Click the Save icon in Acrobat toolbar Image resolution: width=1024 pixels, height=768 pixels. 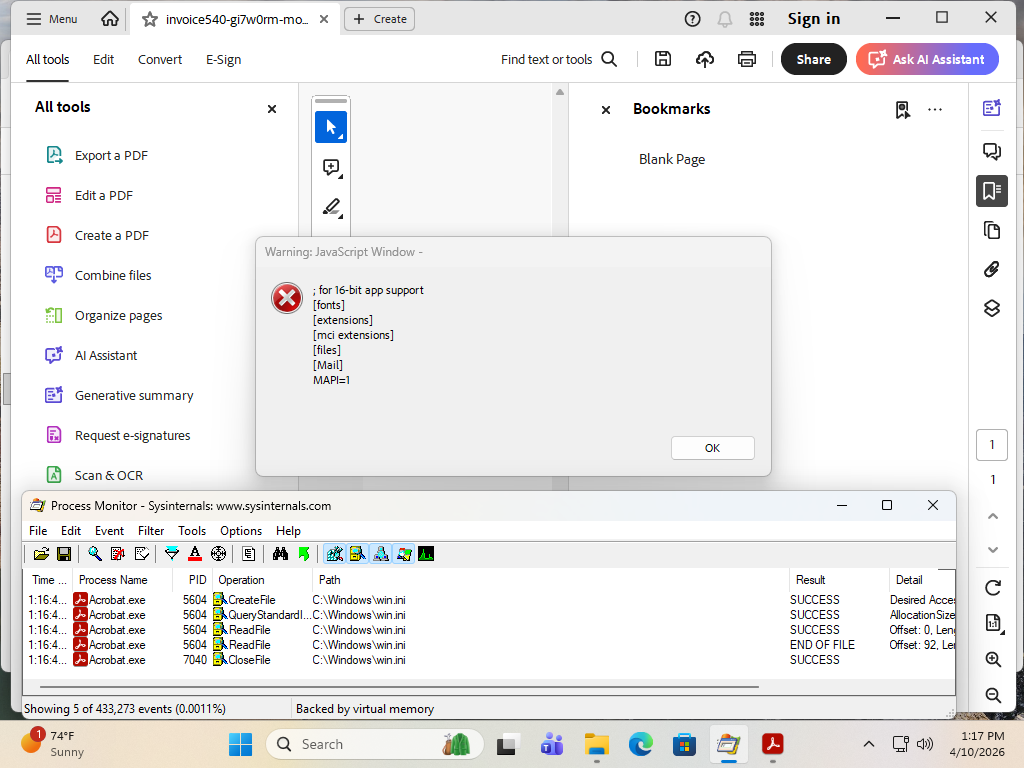point(663,59)
